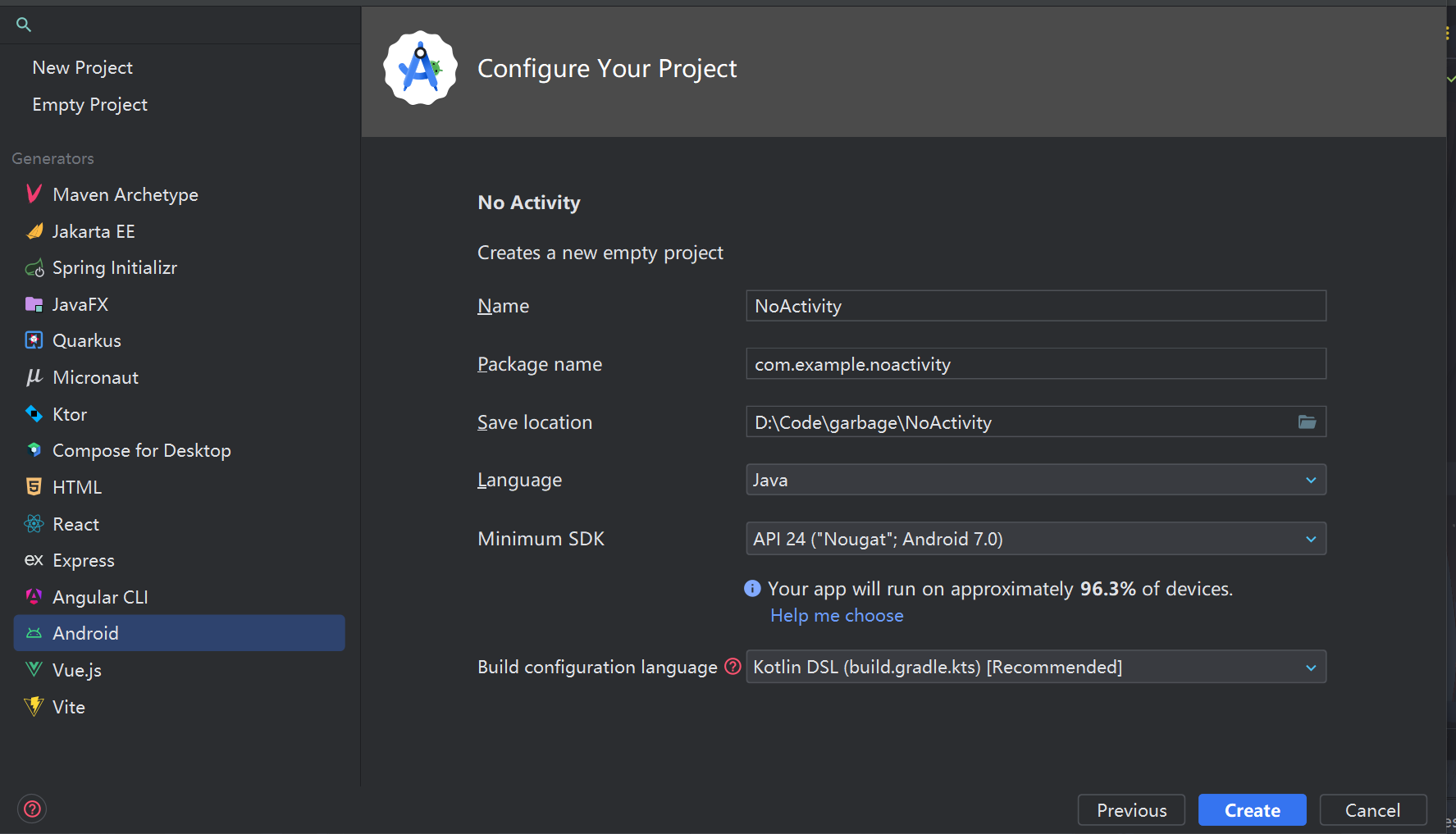This screenshot has width=1456, height=834.
Task: Choose Vite generator label
Action: tap(69, 707)
